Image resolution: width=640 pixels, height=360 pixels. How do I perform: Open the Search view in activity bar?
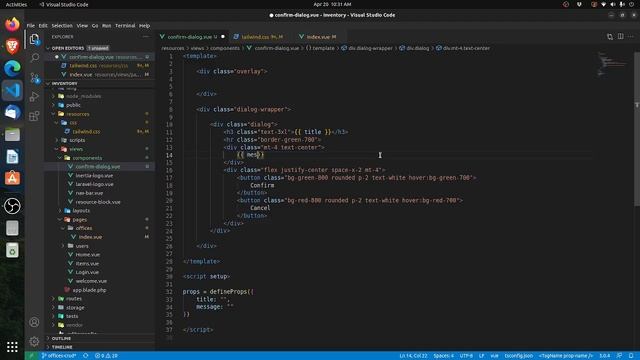(x=34, y=58)
